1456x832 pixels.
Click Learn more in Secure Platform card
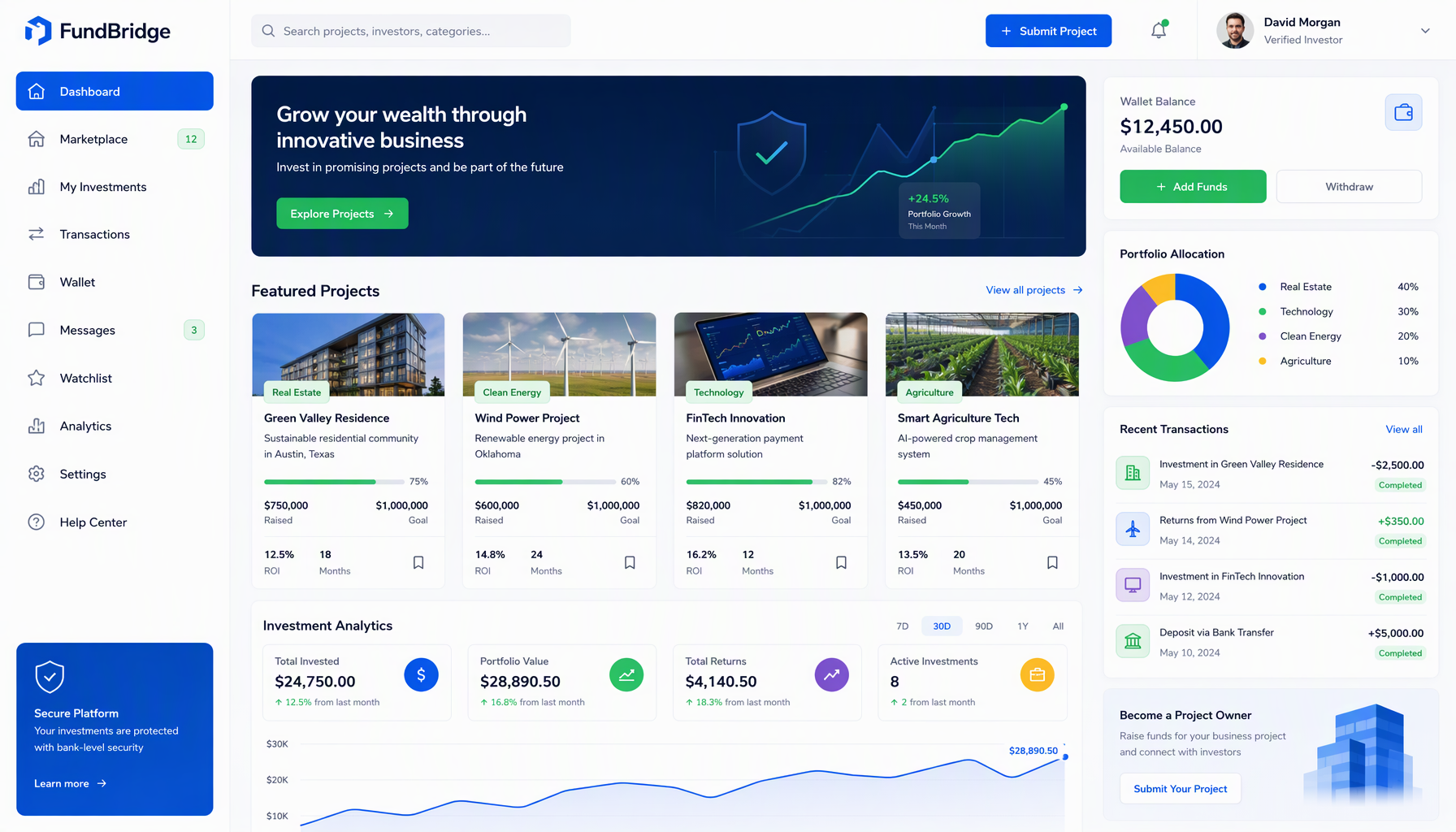(70, 783)
